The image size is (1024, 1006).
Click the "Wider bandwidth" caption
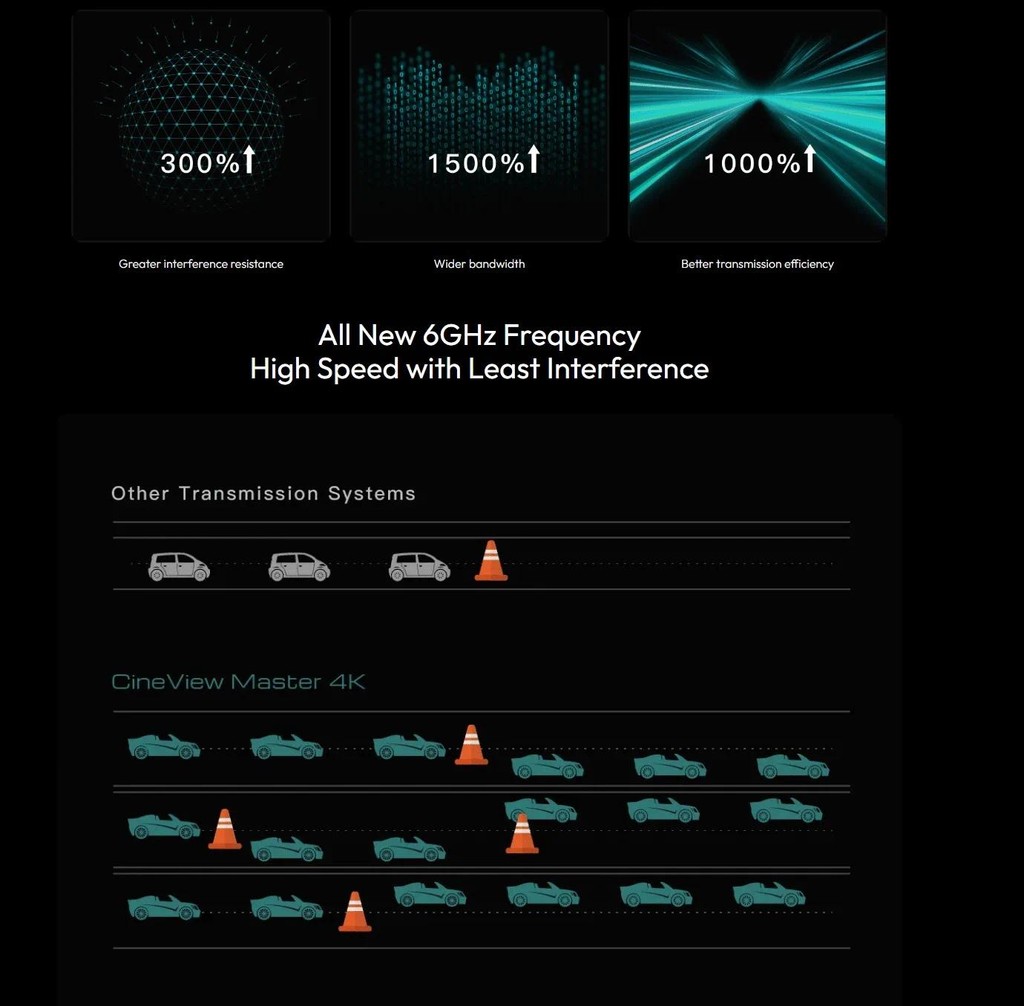pos(479,264)
